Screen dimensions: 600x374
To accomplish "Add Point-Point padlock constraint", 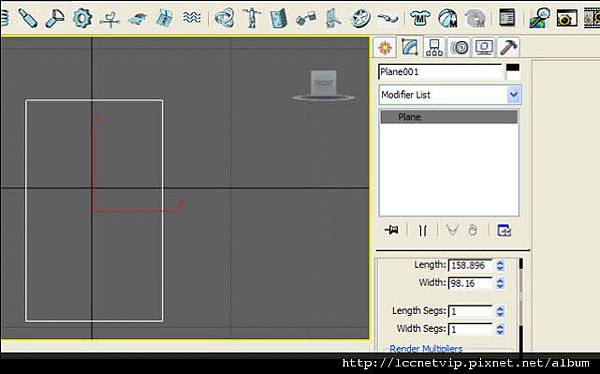I will [306, 18].
